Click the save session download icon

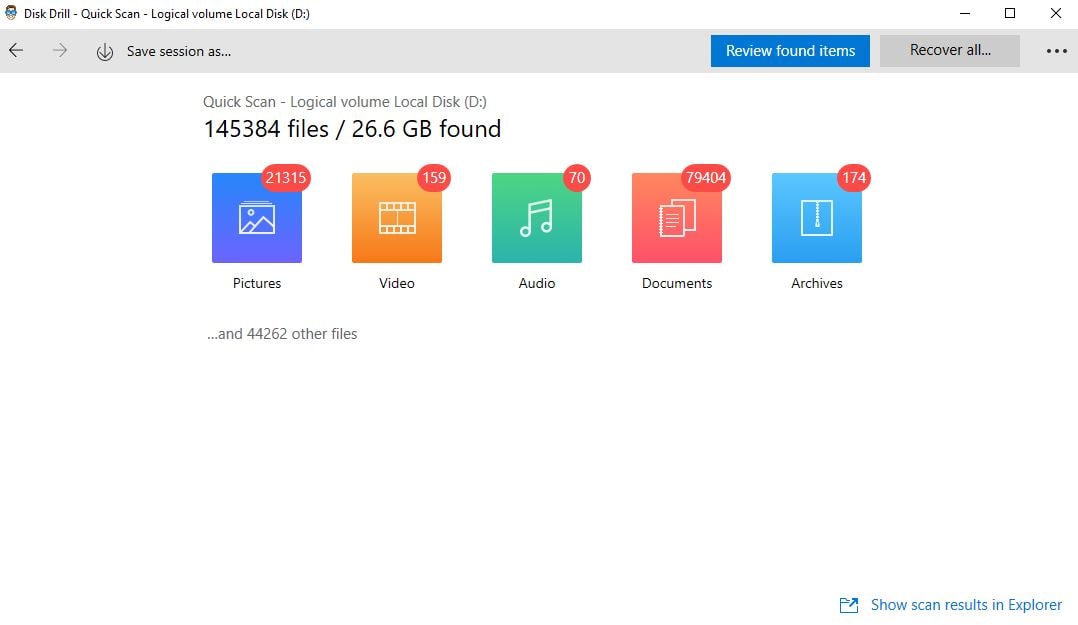(x=104, y=52)
